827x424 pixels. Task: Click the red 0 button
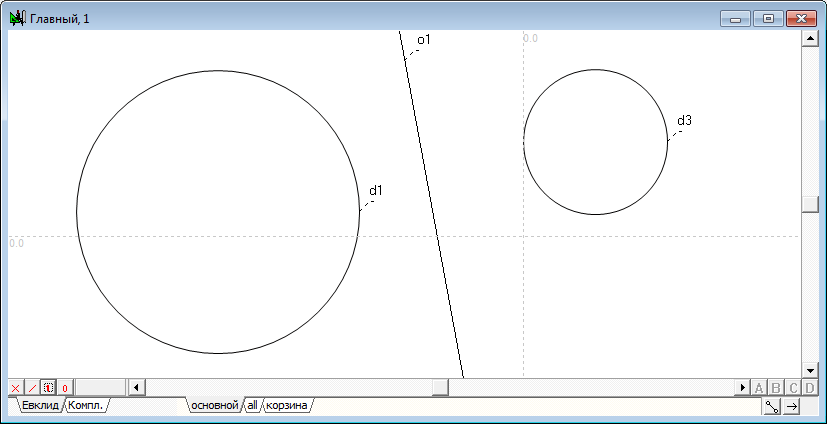[x=65, y=388]
